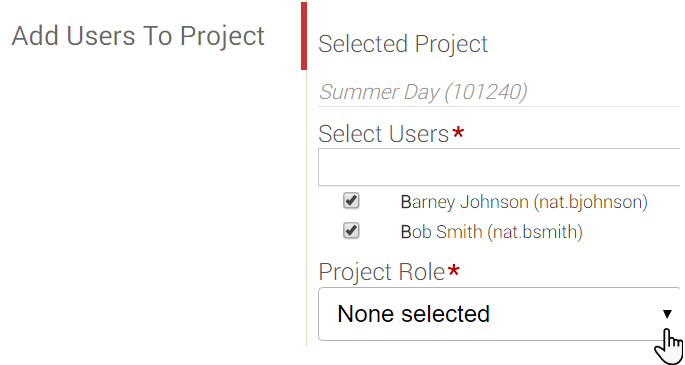Click the None selected text
Image resolution: width=685 pixels, height=365 pixels.
click(x=413, y=314)
